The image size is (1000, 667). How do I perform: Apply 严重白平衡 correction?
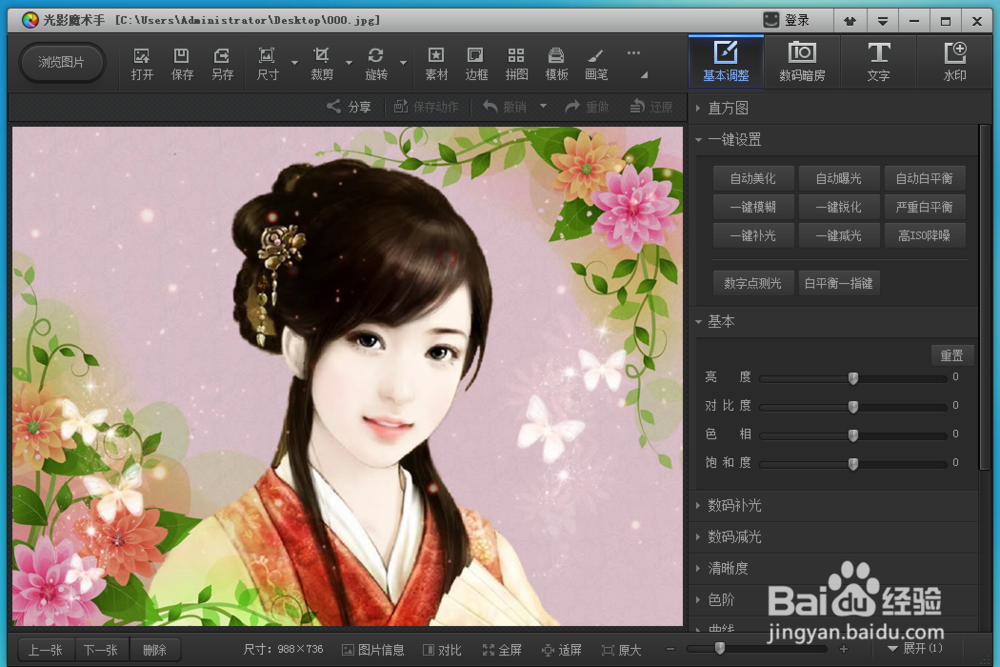coord(925,207)
